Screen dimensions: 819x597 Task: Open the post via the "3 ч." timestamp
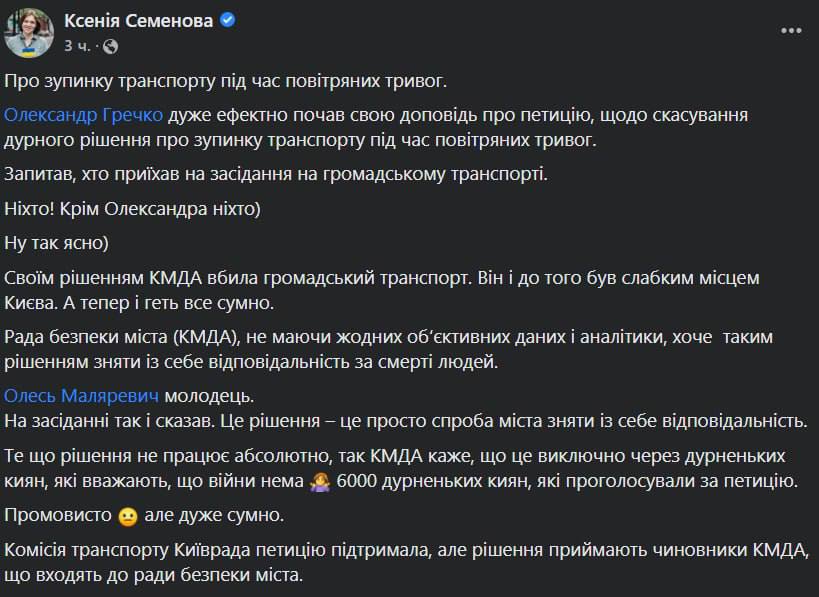78,46
